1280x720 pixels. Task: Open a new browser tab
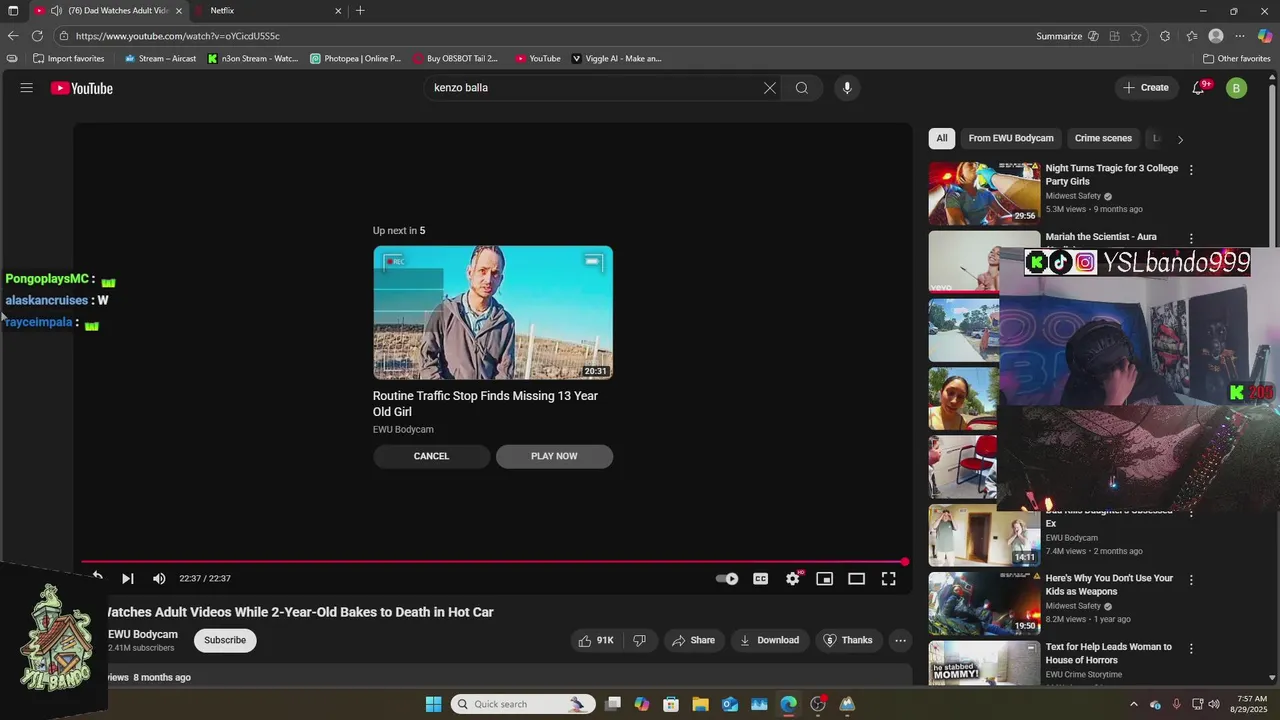(x=360, y=11)
